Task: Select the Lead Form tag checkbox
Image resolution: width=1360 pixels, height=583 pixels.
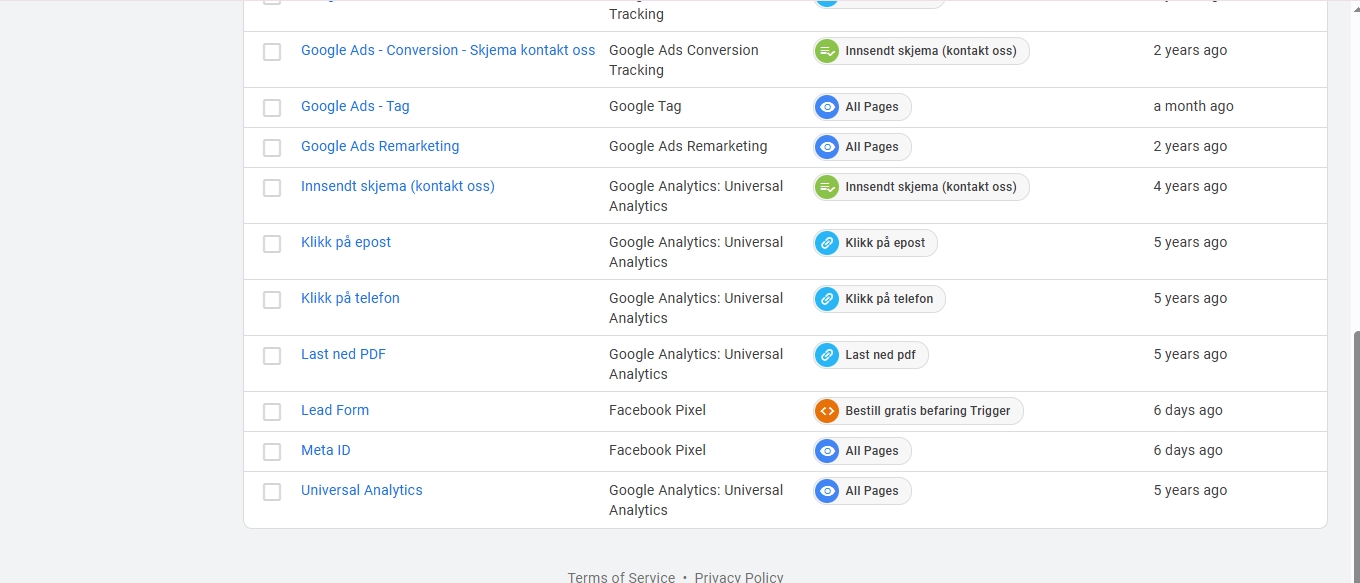Action: coord(272,412)
